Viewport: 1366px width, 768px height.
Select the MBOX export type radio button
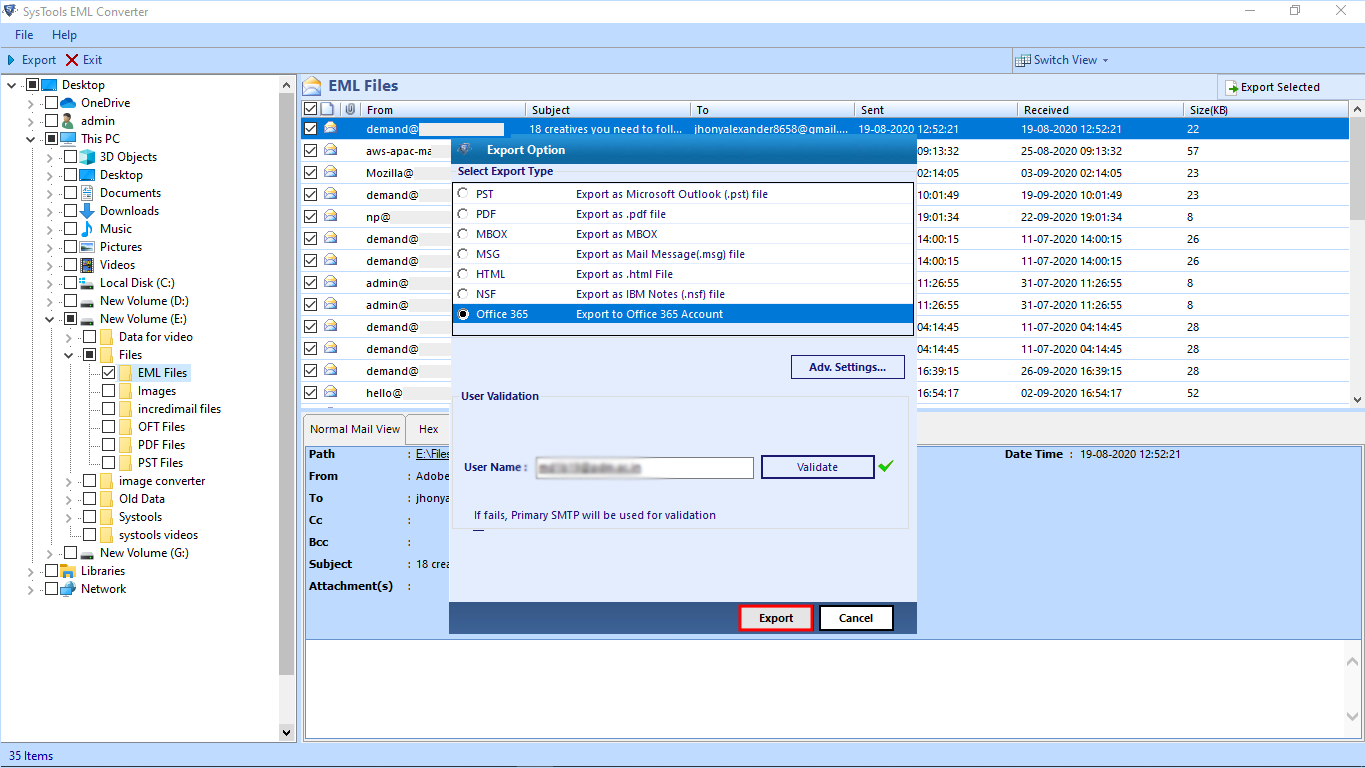[462, 234]
